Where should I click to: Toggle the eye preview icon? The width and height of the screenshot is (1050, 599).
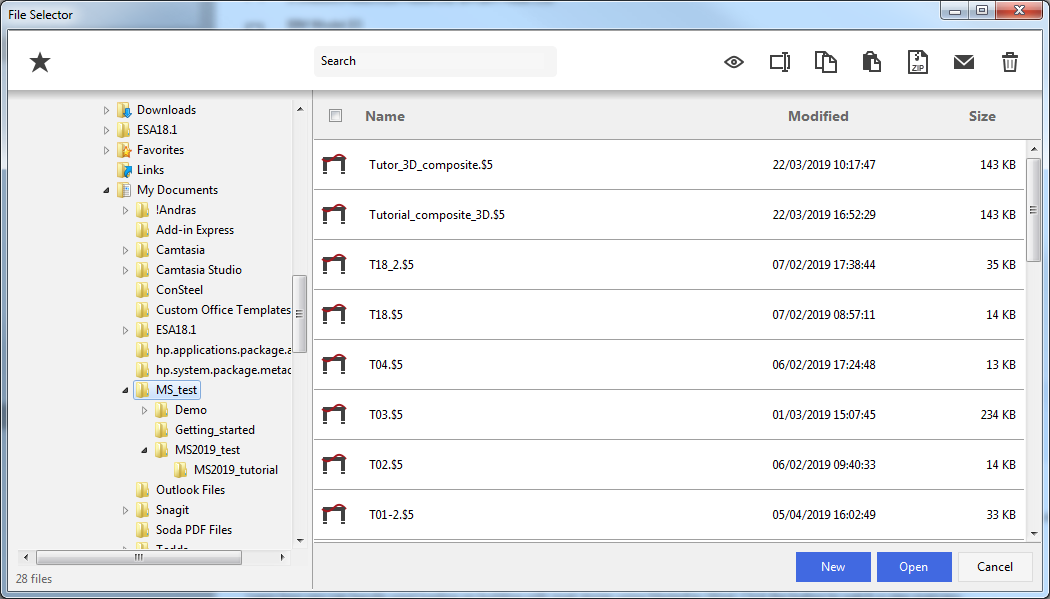[734, 62]
